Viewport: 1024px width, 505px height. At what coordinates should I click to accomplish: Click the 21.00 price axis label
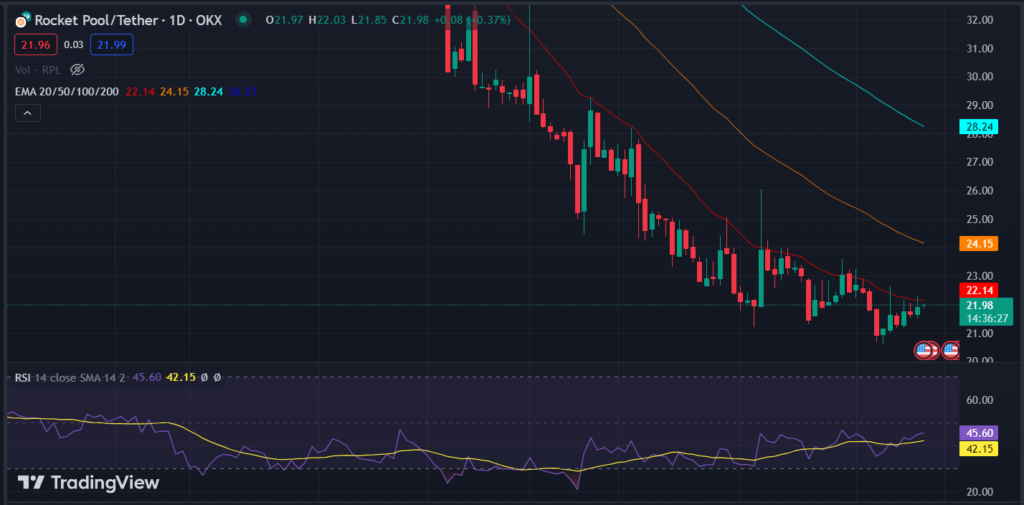[x=980, y=333]
